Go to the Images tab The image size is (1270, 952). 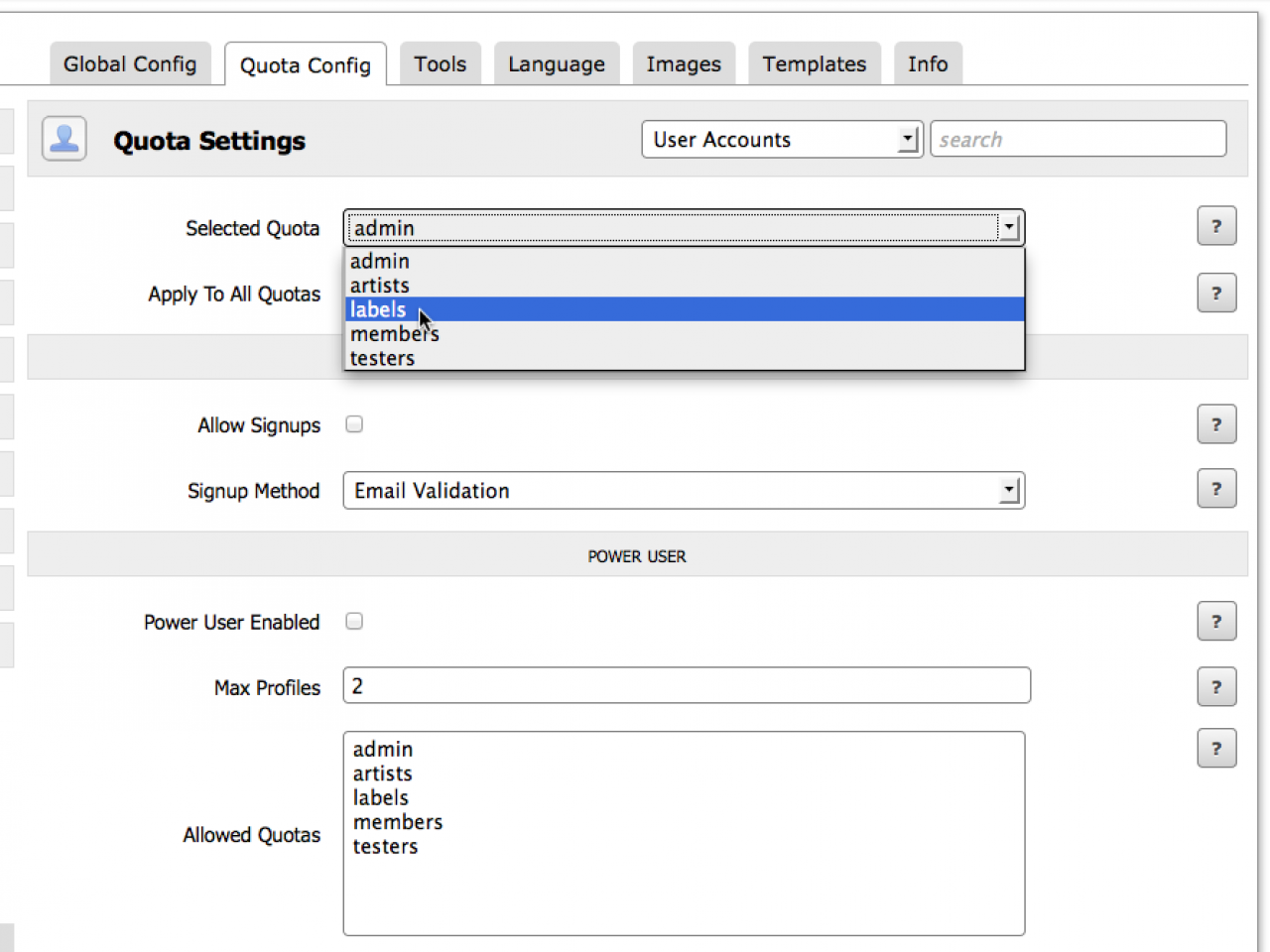(684, 64)
